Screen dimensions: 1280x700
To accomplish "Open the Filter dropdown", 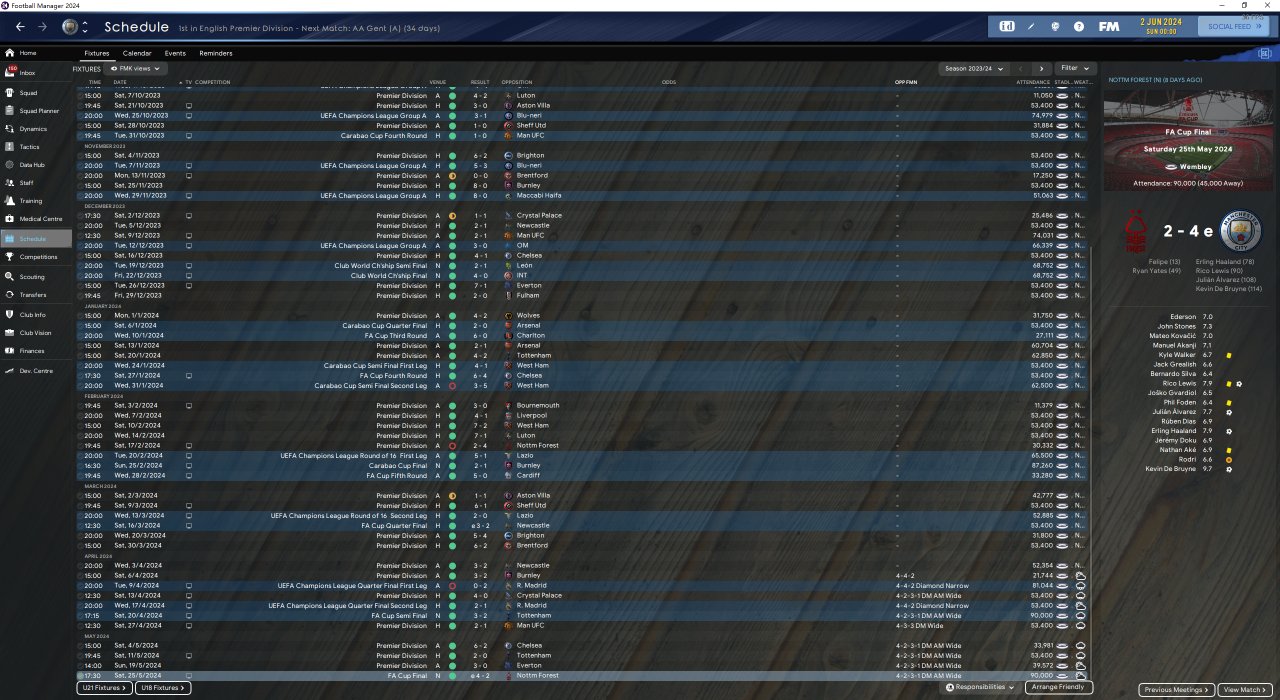I will tap(1075, 69).
